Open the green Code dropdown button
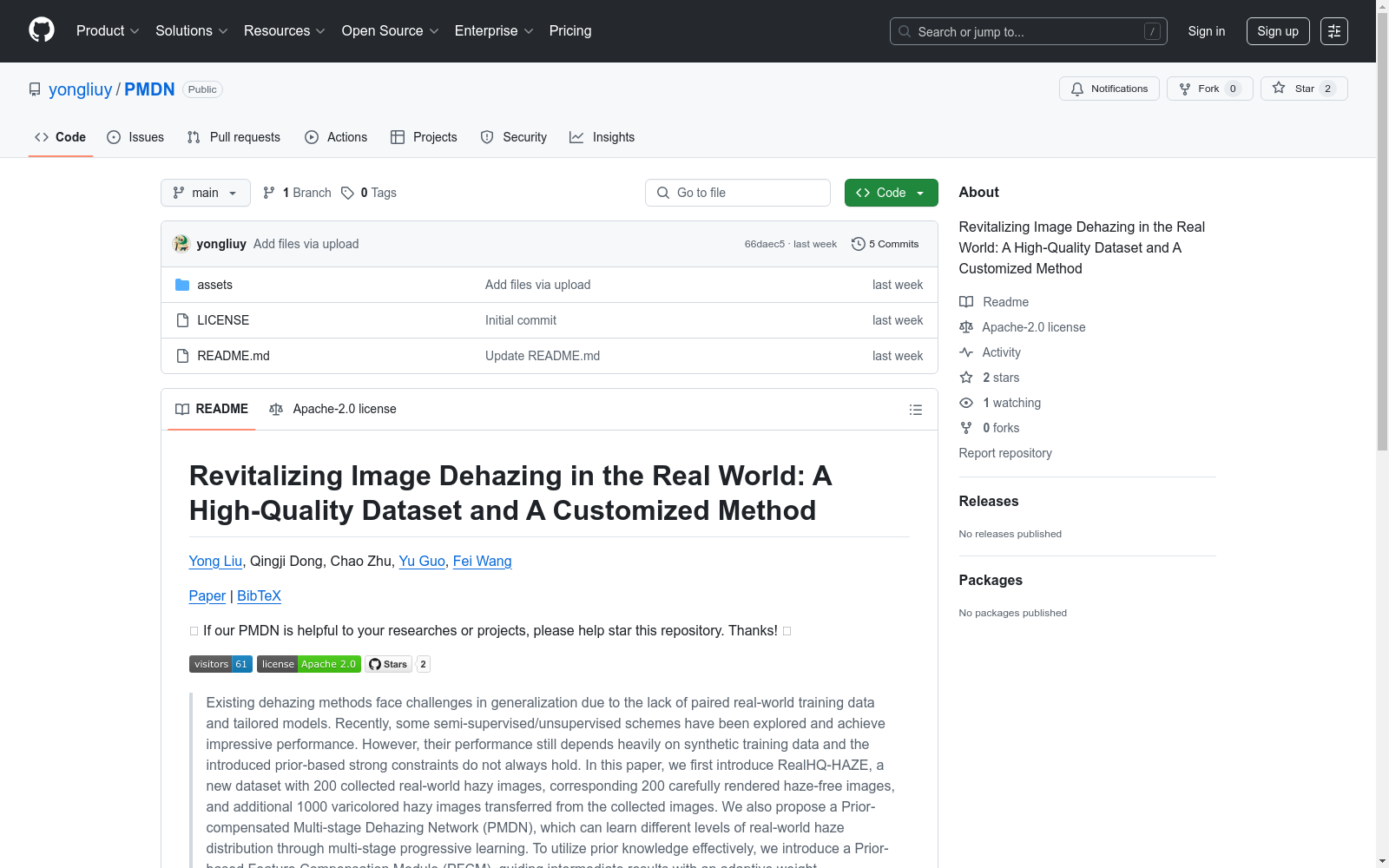 point(891,193)
